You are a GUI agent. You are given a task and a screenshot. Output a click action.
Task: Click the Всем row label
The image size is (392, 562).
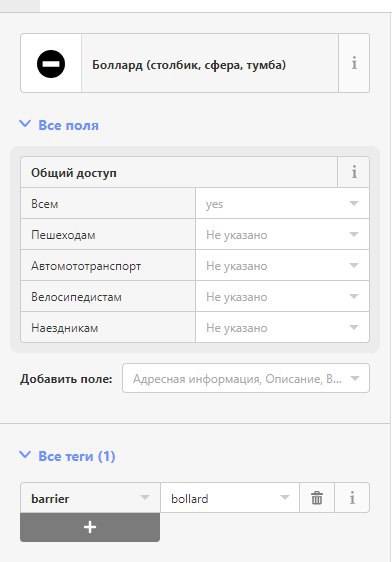click(44, 204)
